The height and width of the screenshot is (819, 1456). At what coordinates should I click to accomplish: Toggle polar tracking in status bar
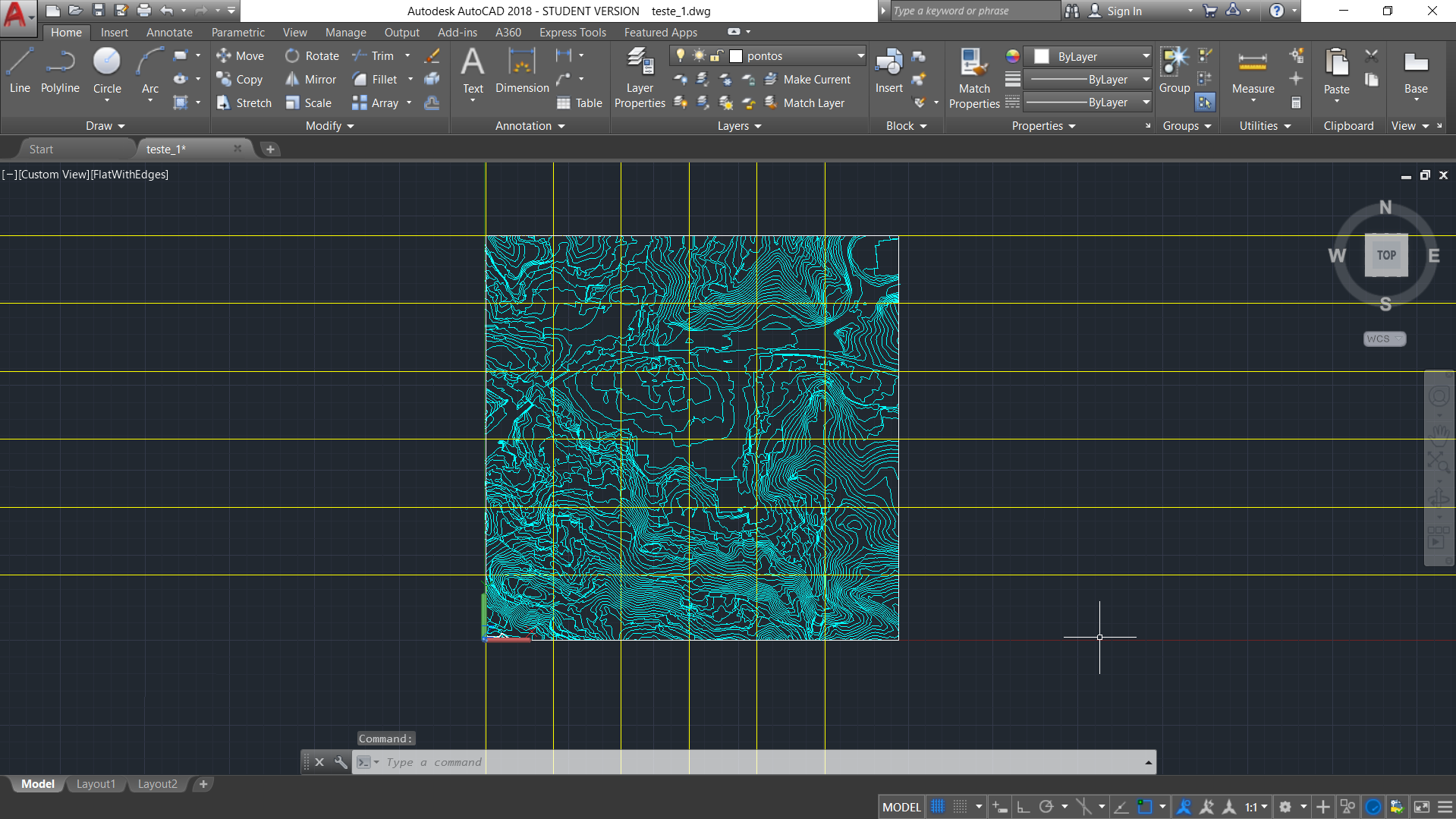point(1046,807)
